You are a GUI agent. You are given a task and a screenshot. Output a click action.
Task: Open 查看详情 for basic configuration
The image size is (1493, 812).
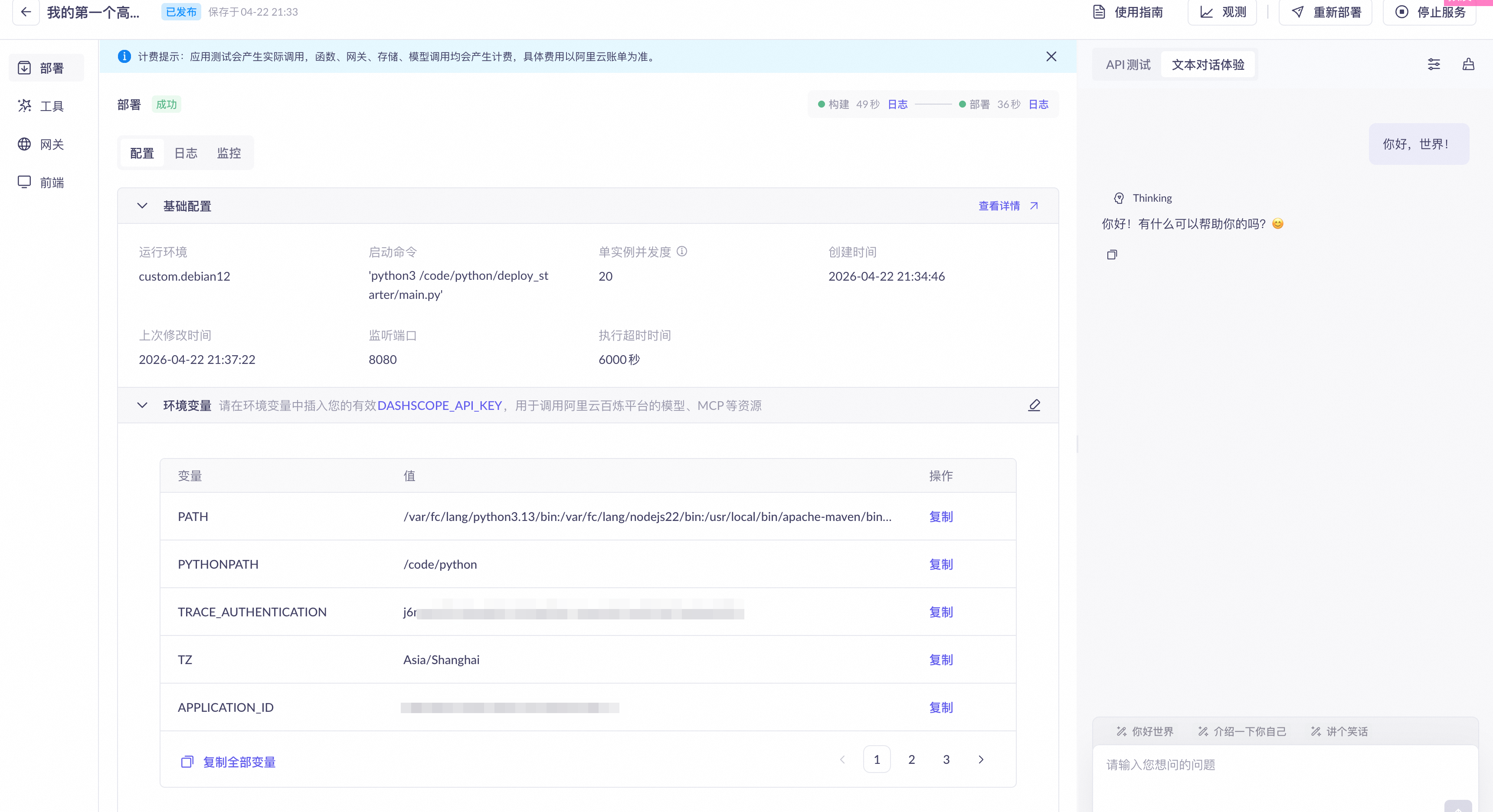pyautogui.click(x=1008, y=206)
